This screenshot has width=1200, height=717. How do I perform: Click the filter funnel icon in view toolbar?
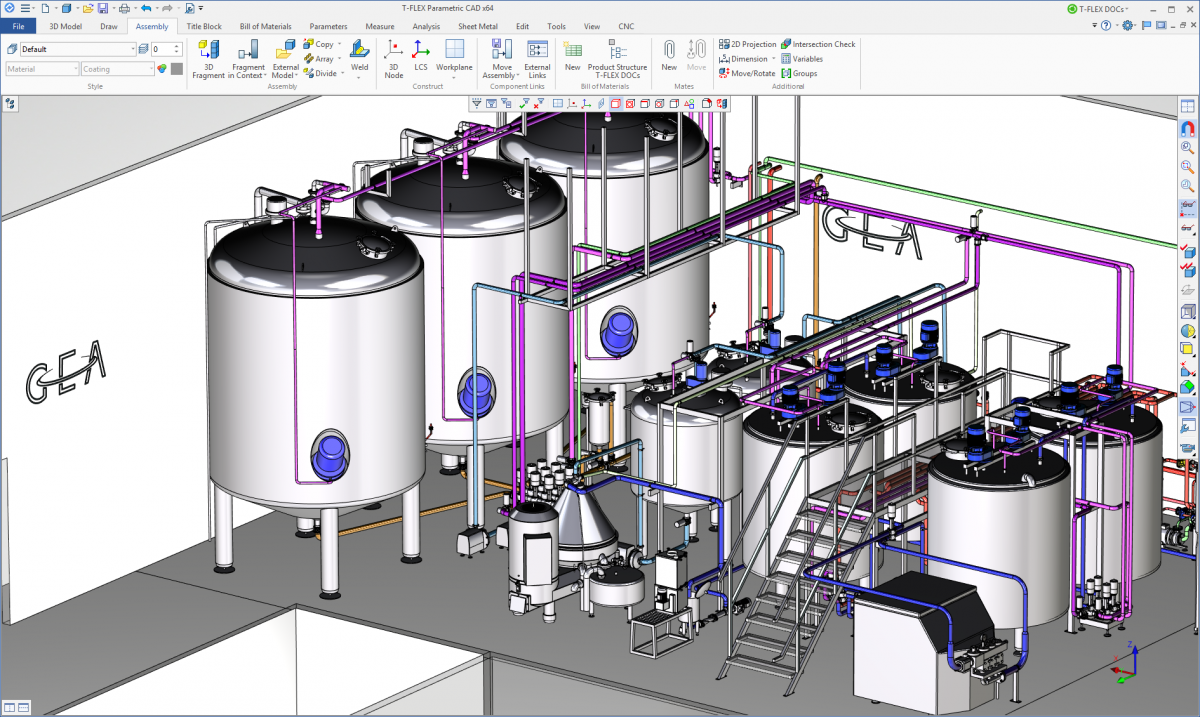(477, 103)
